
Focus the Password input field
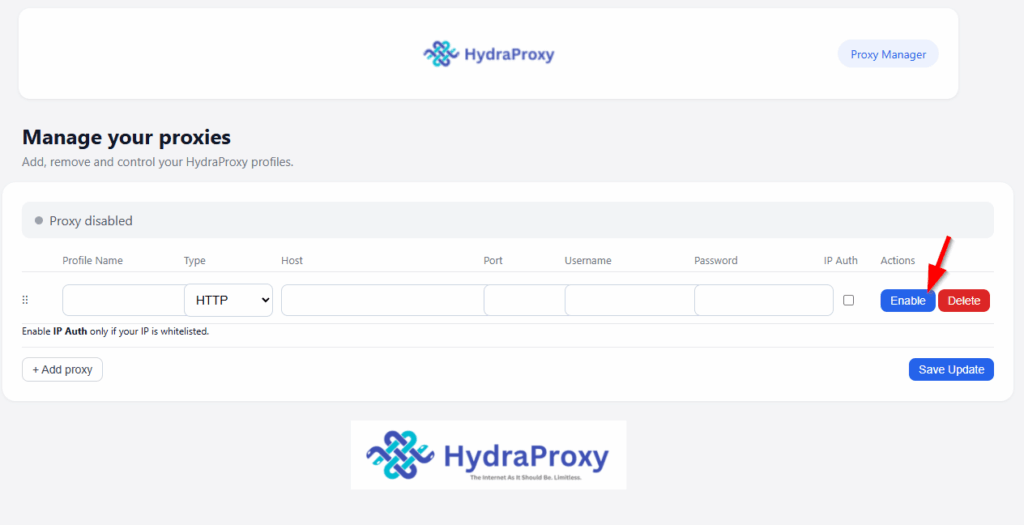[763, 300]
